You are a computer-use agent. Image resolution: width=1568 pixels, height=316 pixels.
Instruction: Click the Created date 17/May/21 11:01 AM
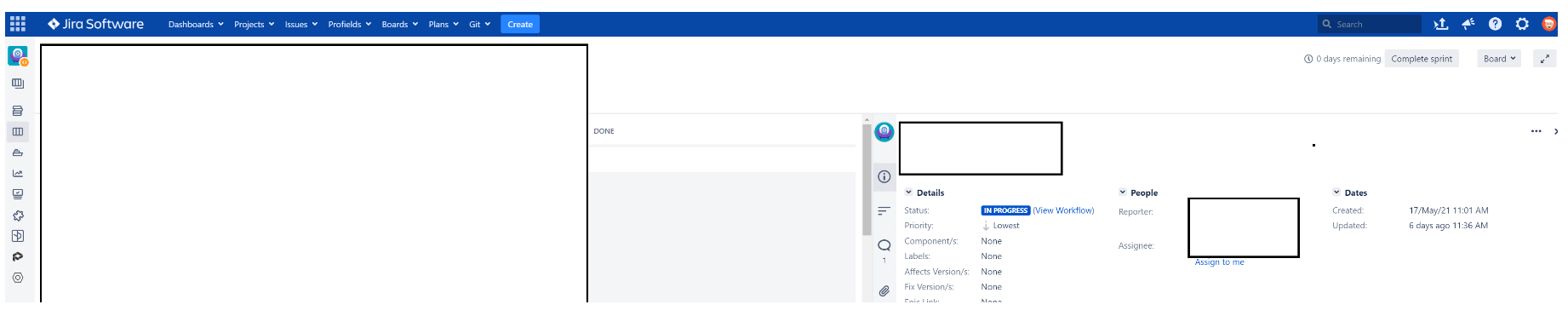tap(1449, 210)
